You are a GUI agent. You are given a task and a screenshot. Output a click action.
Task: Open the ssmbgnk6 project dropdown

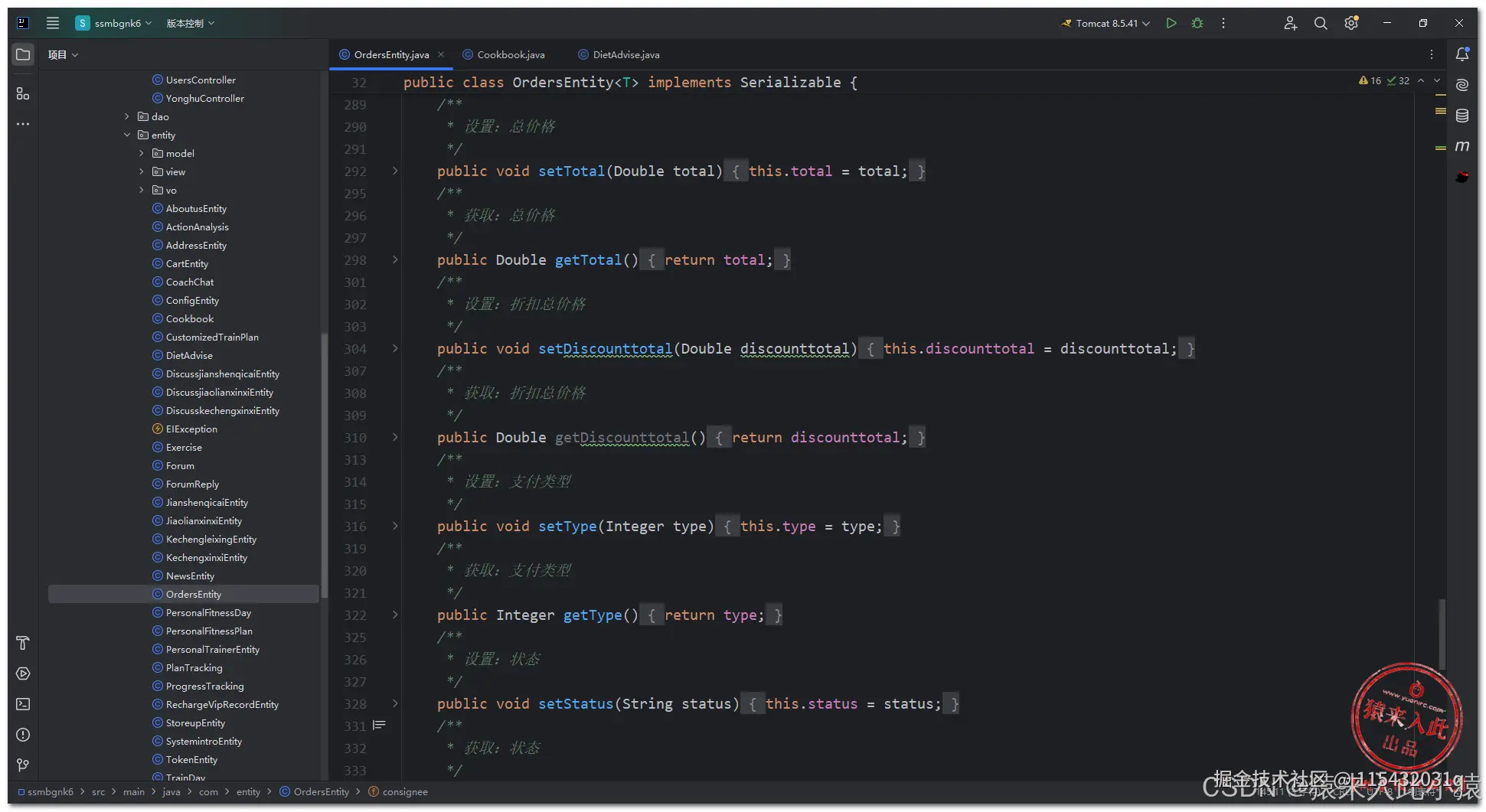tap(113, 23)
